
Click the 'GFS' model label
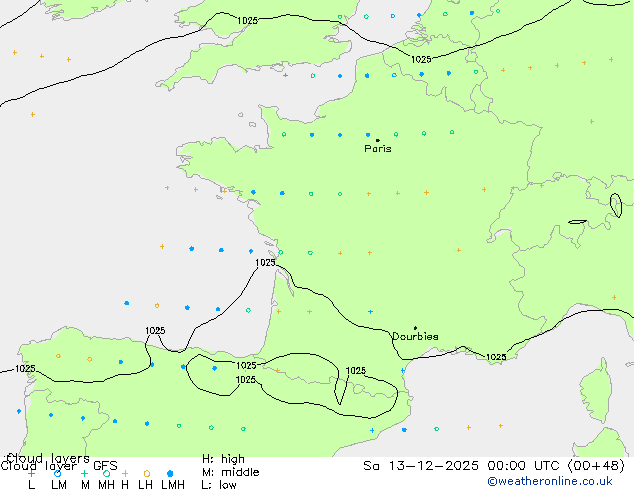coord(105,466)
